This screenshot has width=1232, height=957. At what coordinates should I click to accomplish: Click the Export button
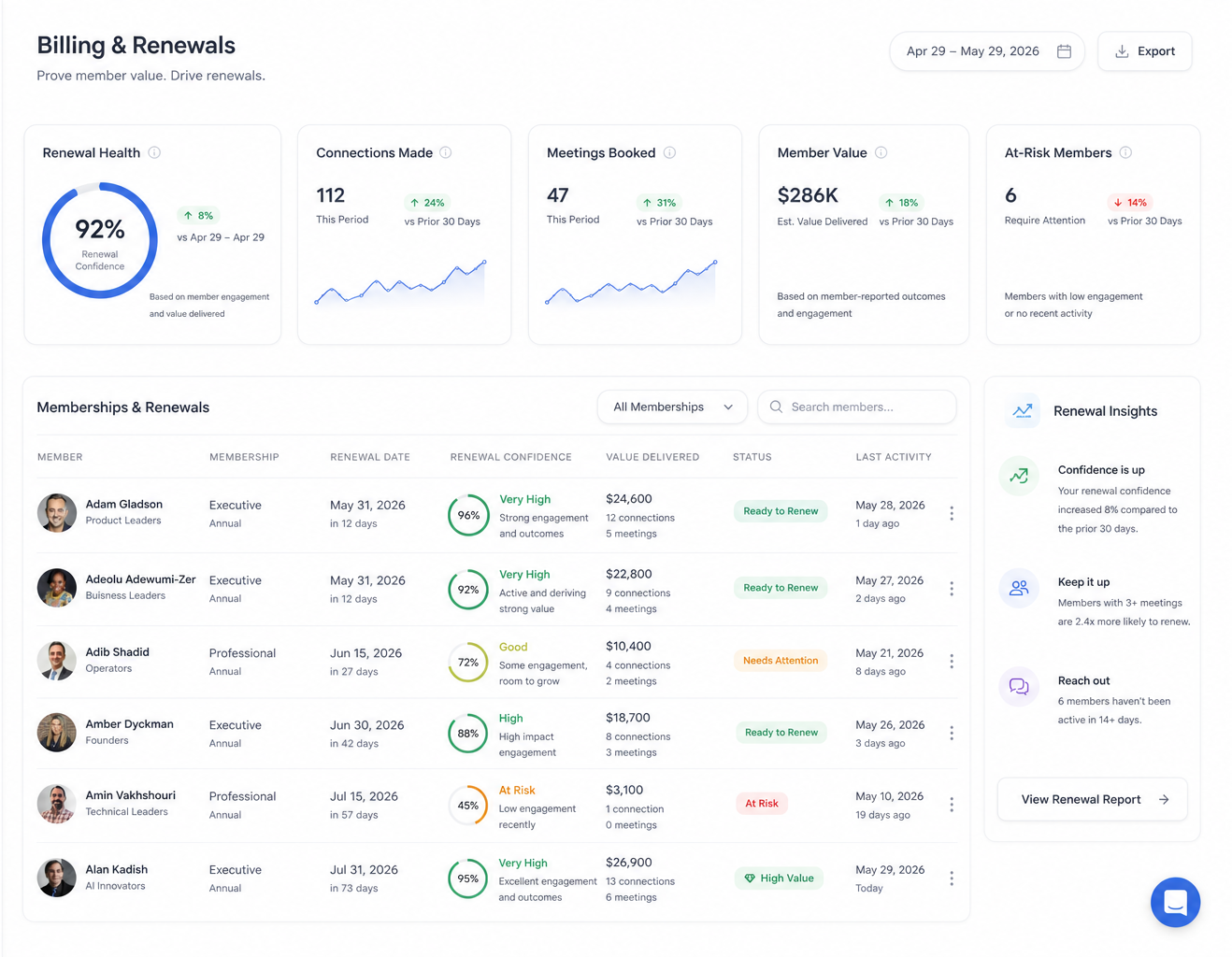point(1144,51)
